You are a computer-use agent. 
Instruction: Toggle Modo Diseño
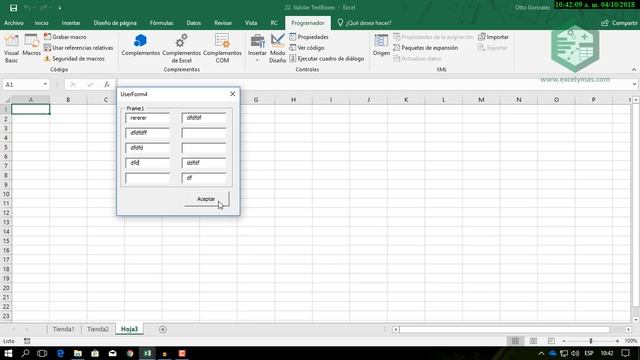[x=278, y=48]
